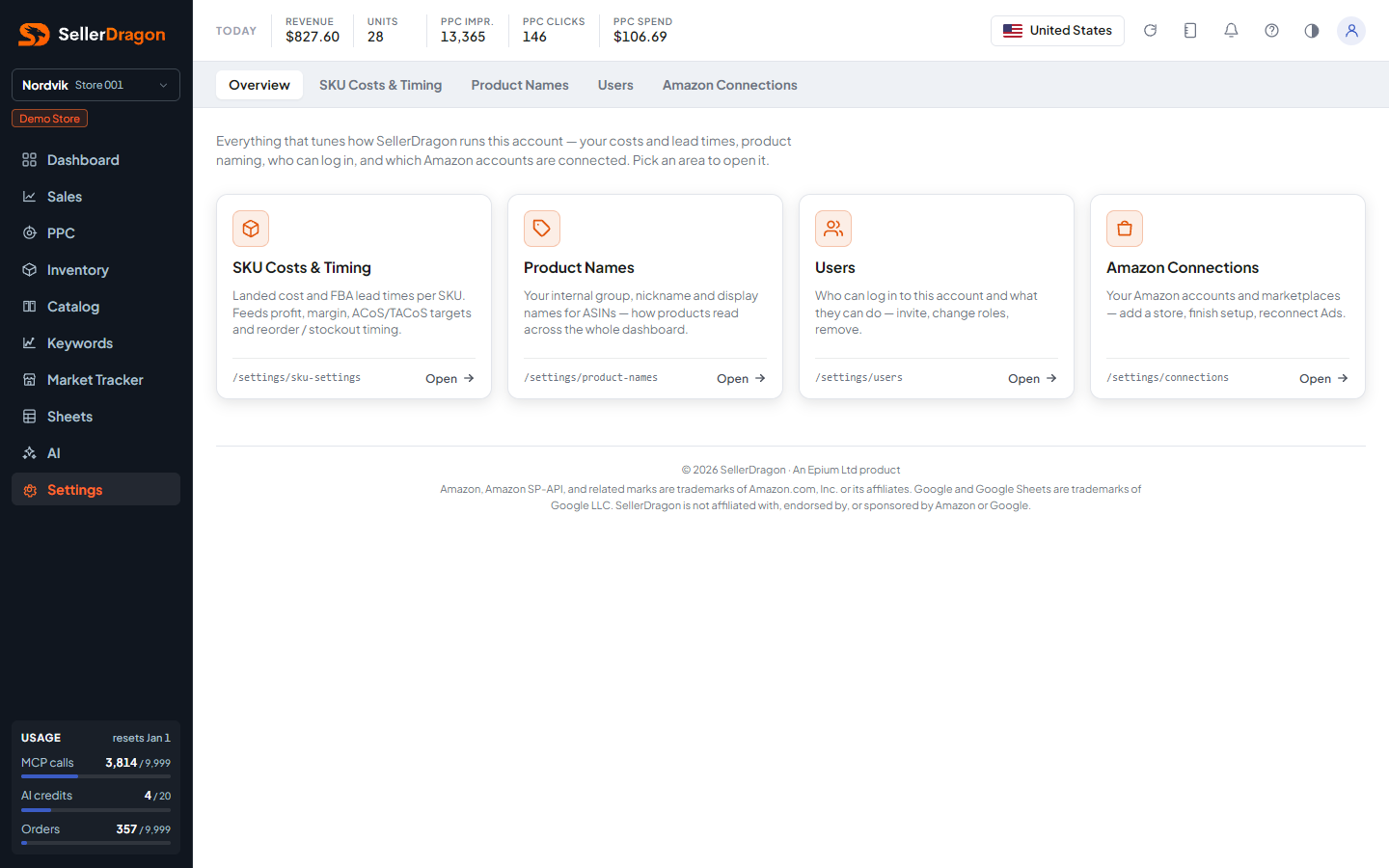Click the Demo Store badge
This screenshot has width=1389, height=868.
pos(50,119)
